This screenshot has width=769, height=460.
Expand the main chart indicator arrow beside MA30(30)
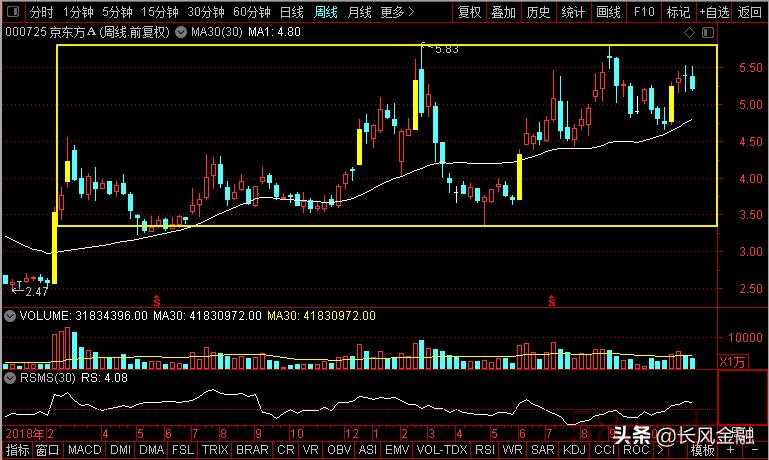[180, 32]
